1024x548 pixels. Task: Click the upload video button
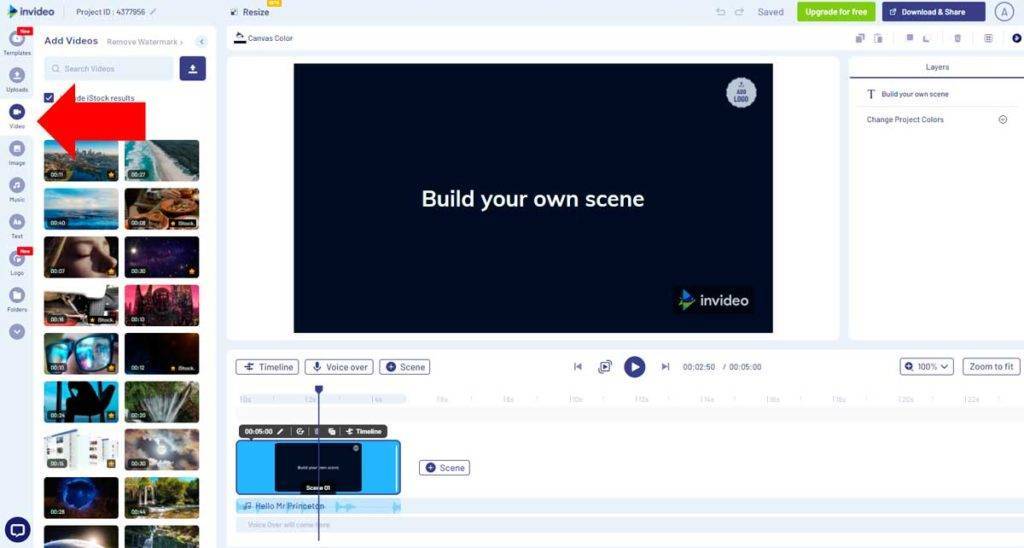[x=193, y=69]
